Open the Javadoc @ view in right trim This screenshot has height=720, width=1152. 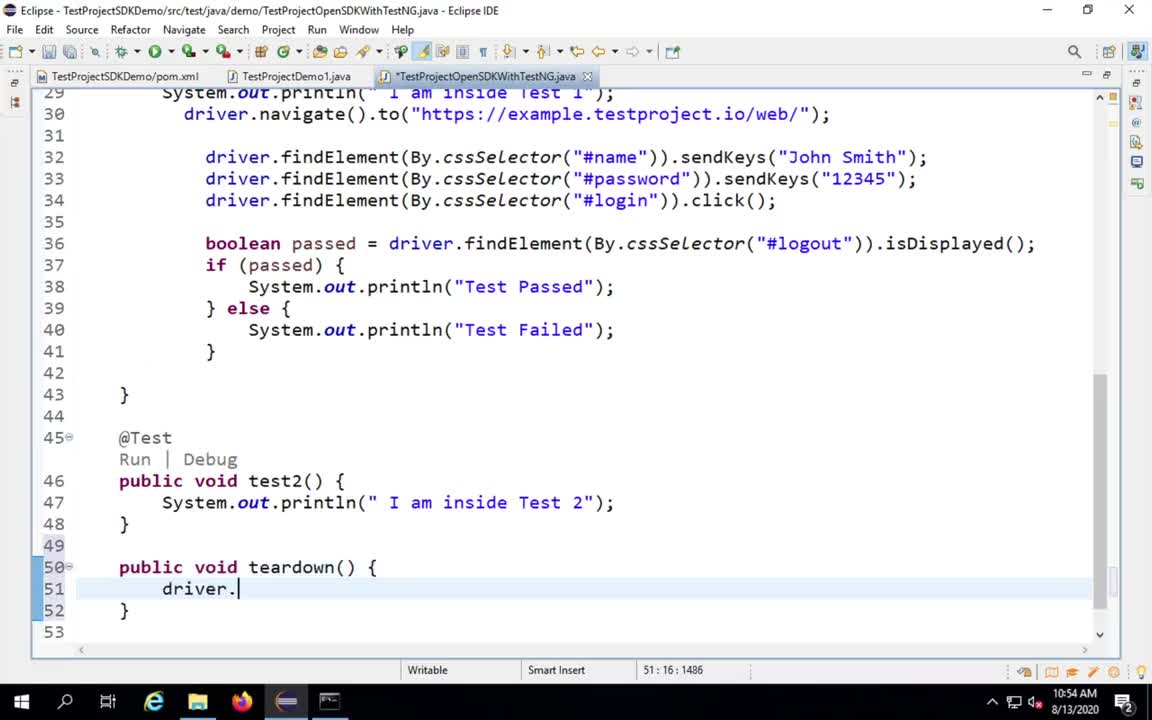coord(1137,123)
